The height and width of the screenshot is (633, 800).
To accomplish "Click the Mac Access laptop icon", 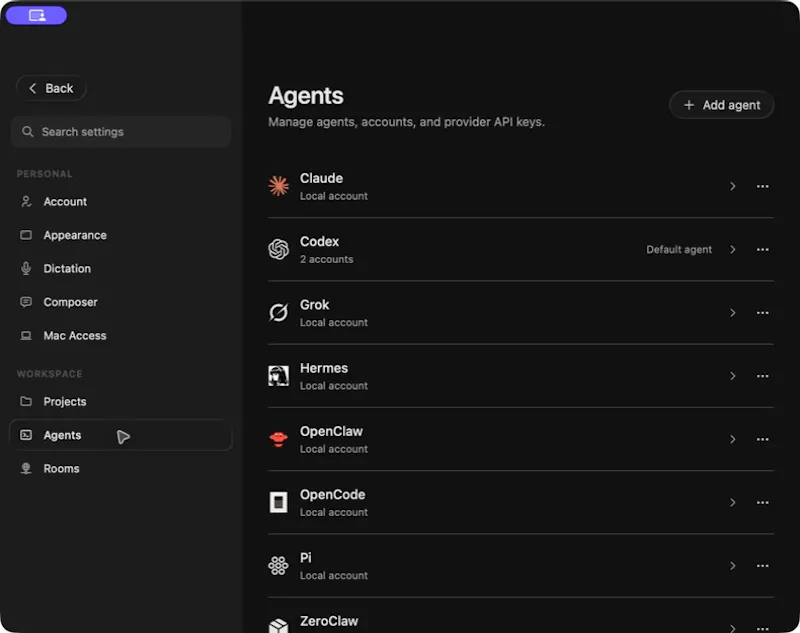I will [x=26, y=336].
